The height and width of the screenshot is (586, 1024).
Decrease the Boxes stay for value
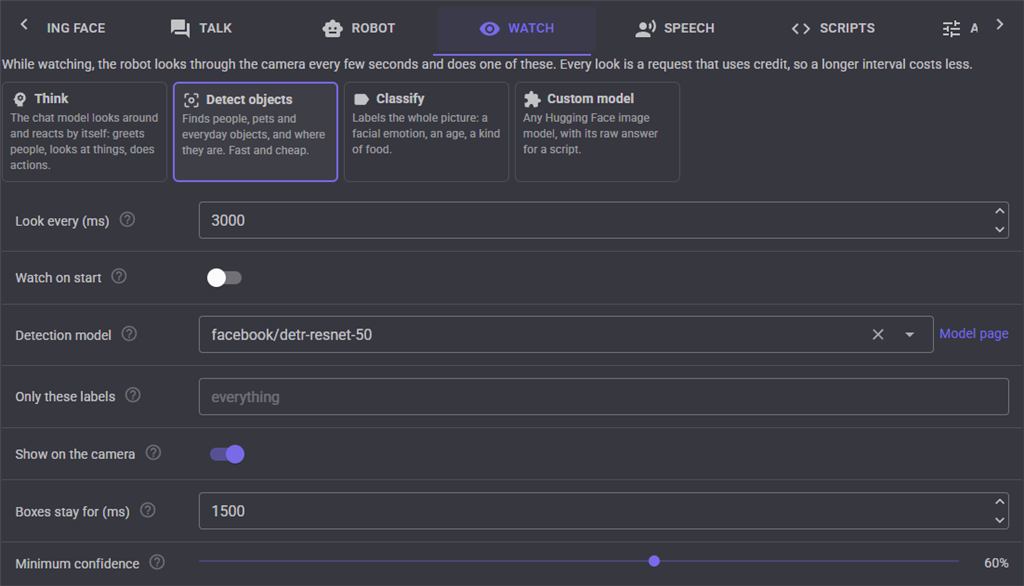coord(999,520)
